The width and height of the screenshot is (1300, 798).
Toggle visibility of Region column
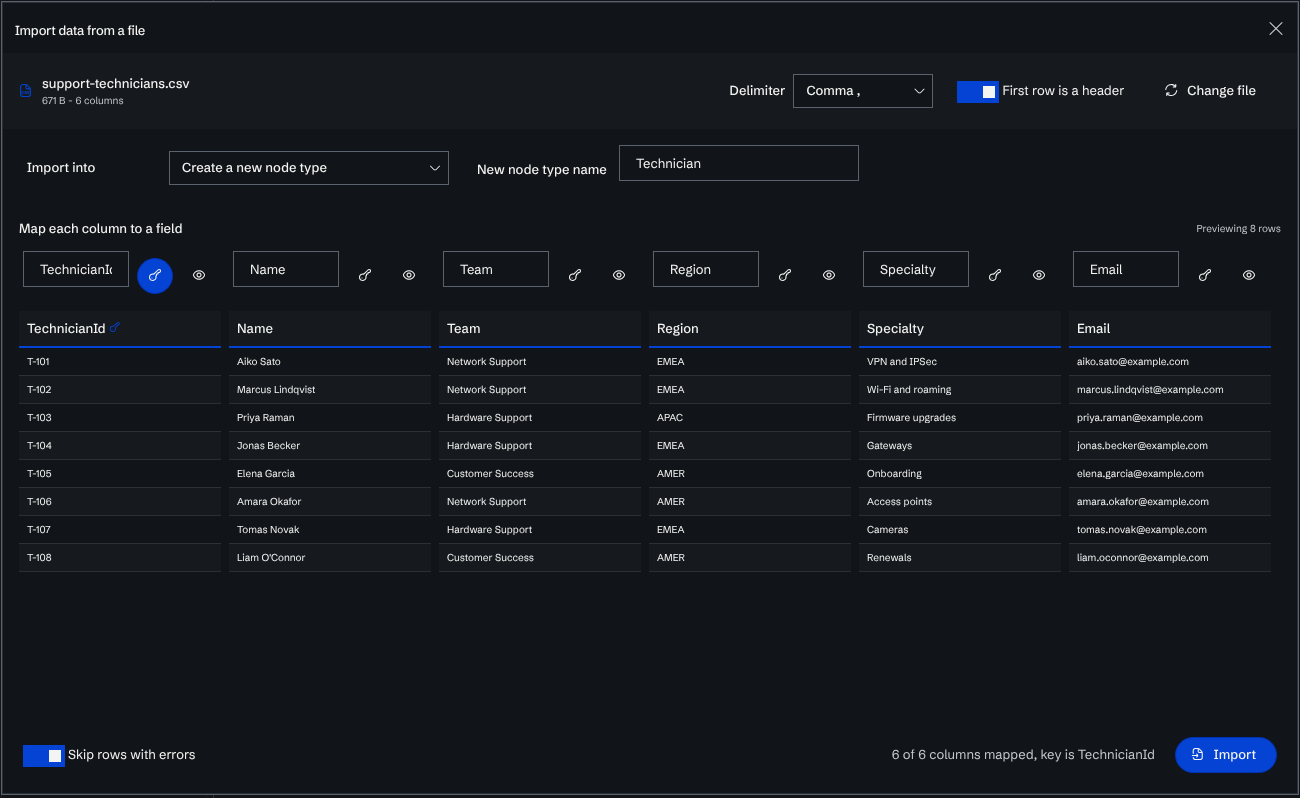click(x=829, y=275)
